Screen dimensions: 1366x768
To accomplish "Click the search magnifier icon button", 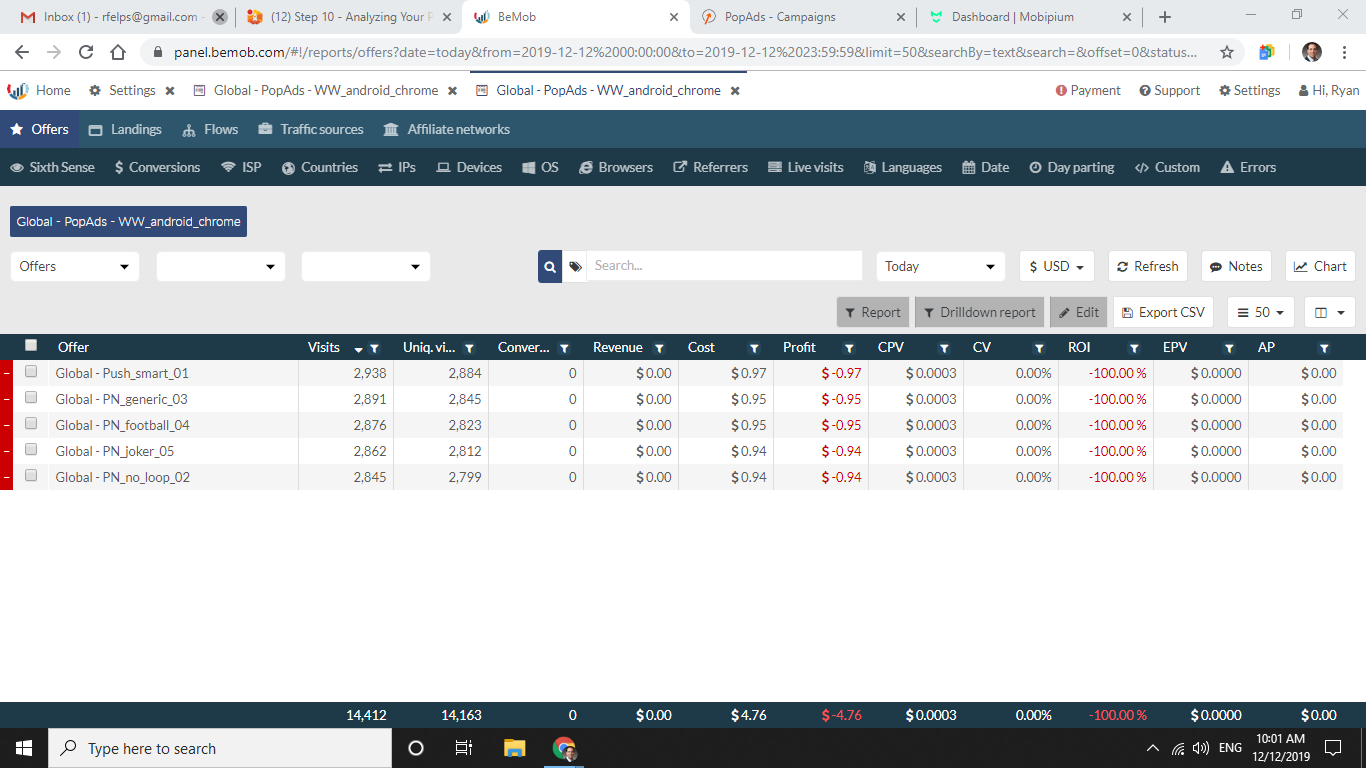I will (x=550, y=266).
